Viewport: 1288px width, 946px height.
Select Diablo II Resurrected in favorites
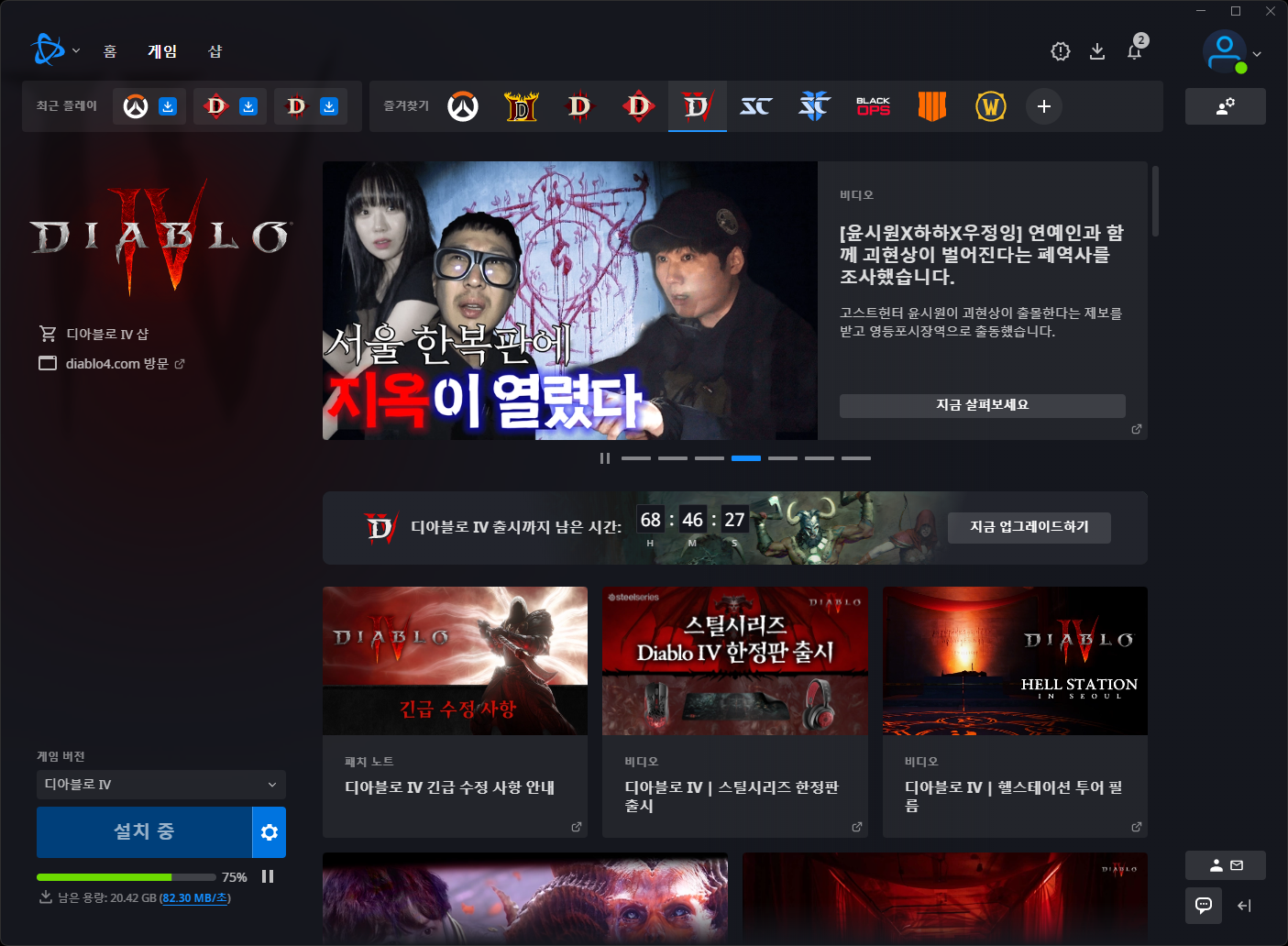pyautogui.click(x=522, y=106)
